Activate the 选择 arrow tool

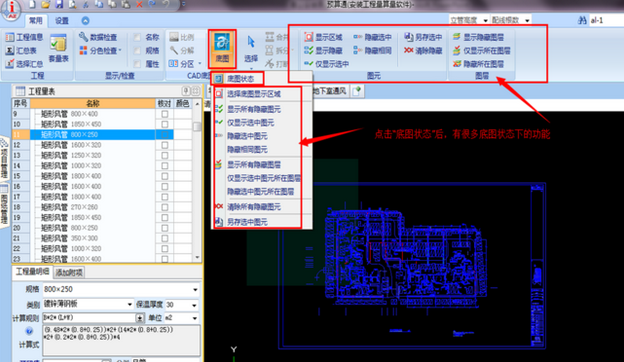251,49
